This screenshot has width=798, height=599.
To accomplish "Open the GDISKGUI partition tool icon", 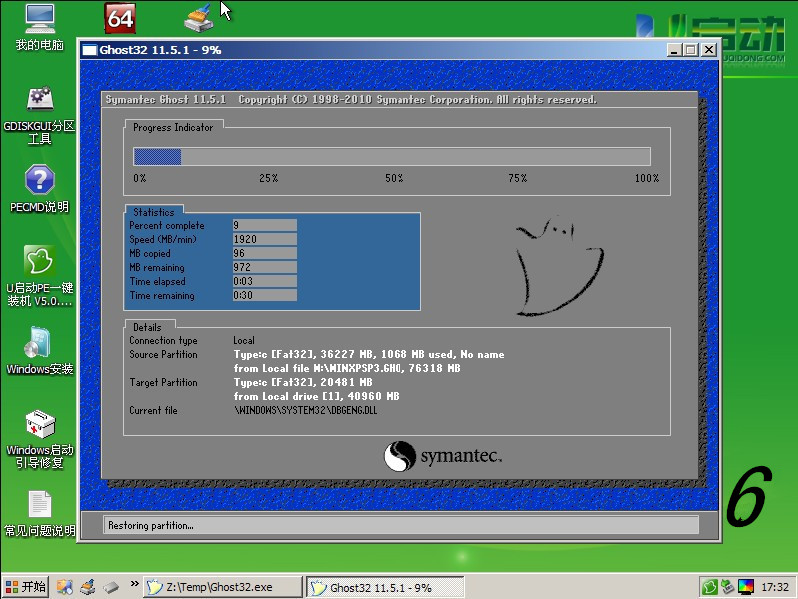I will [x=39, y=100].
